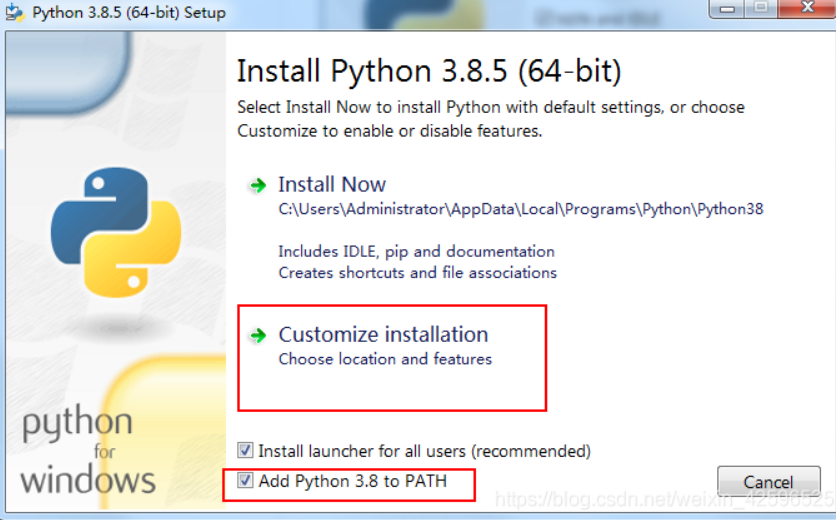Click the green arrow beside Customize installation
This screenshot has width=836, height=520.
(258, 335)
